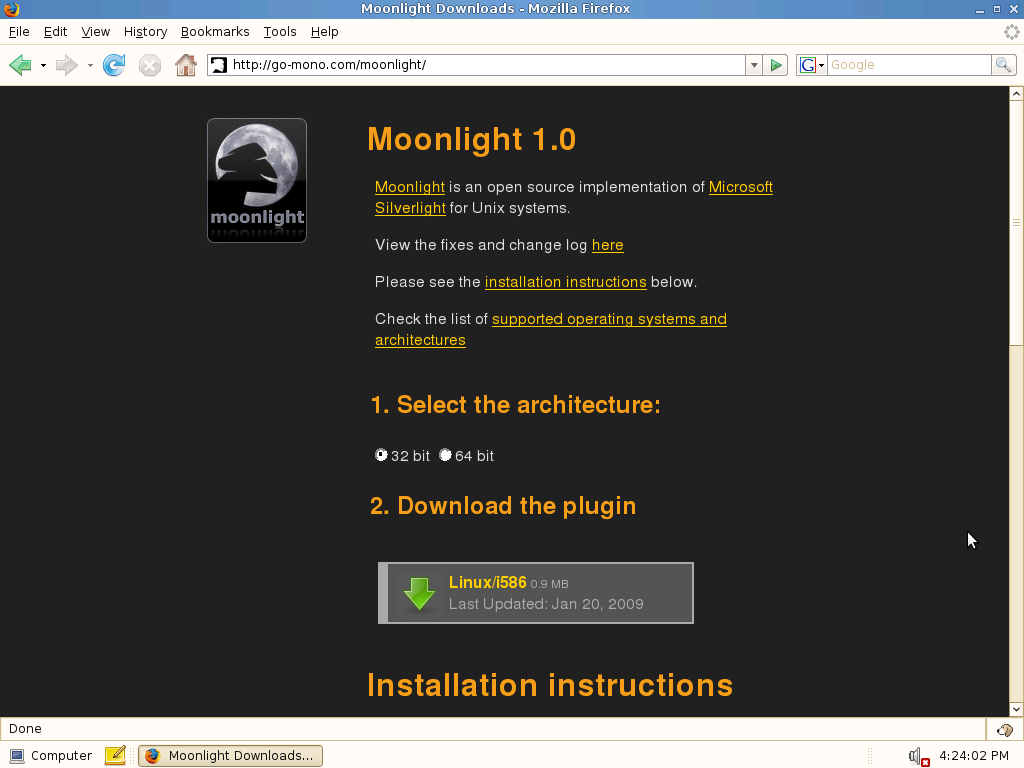Viewport: 1024px width, 768px height.
Task: Select the 64 bit architecture option
Action: (445, 455)
